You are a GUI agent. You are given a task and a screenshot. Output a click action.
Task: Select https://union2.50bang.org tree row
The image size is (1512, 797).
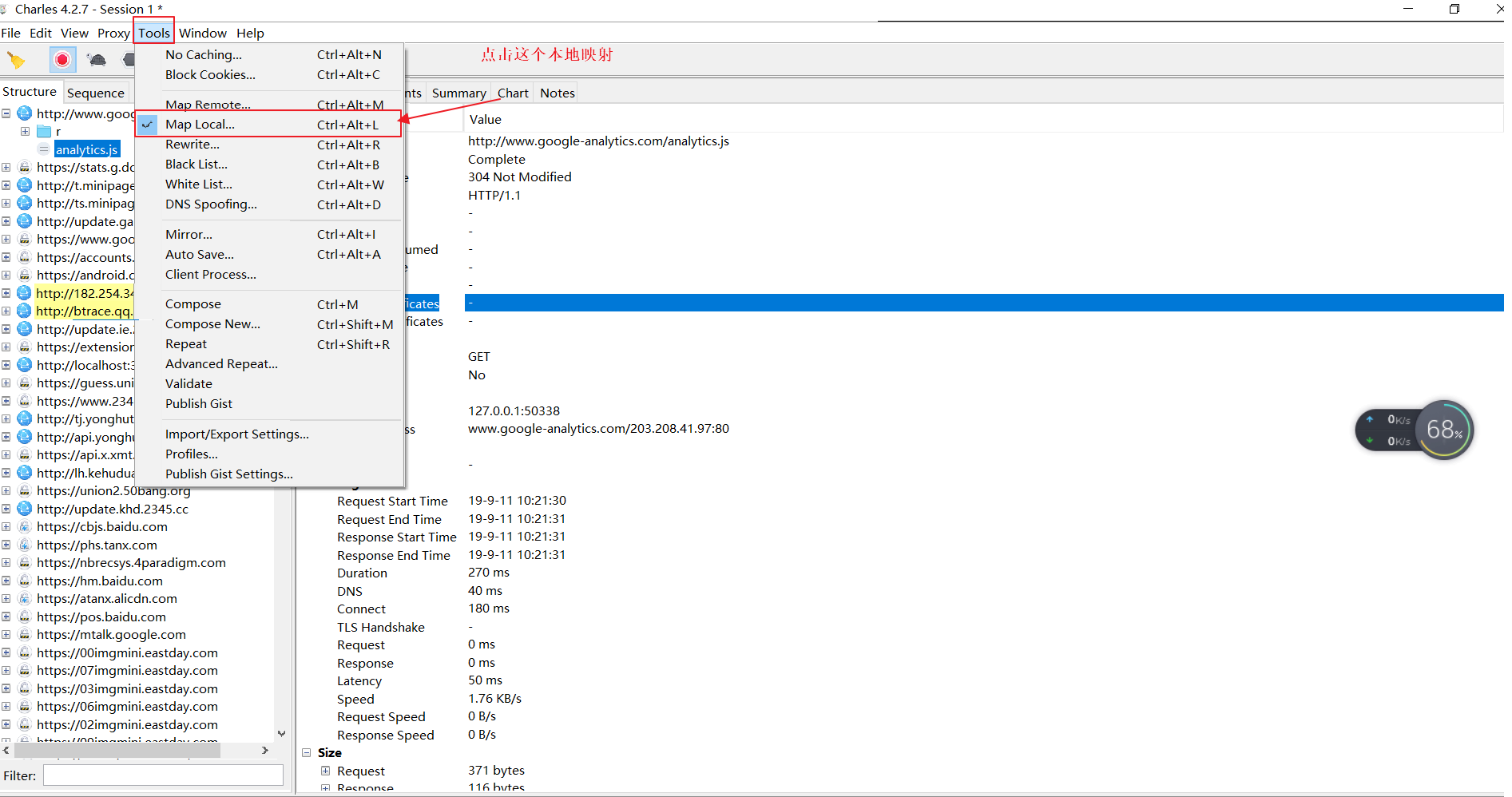pos(113,490)
